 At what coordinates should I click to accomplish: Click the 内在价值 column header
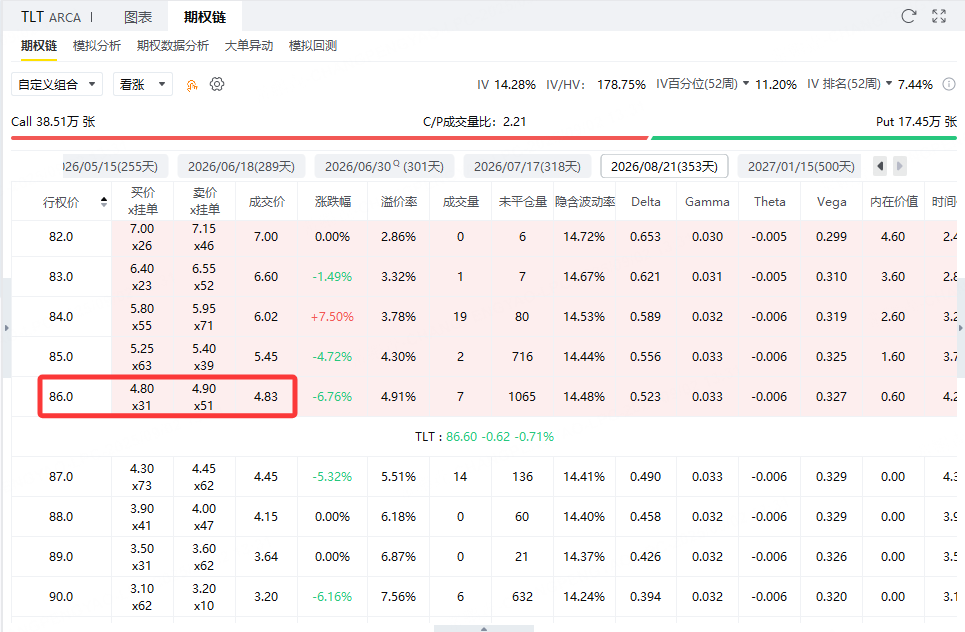point(894,201)
